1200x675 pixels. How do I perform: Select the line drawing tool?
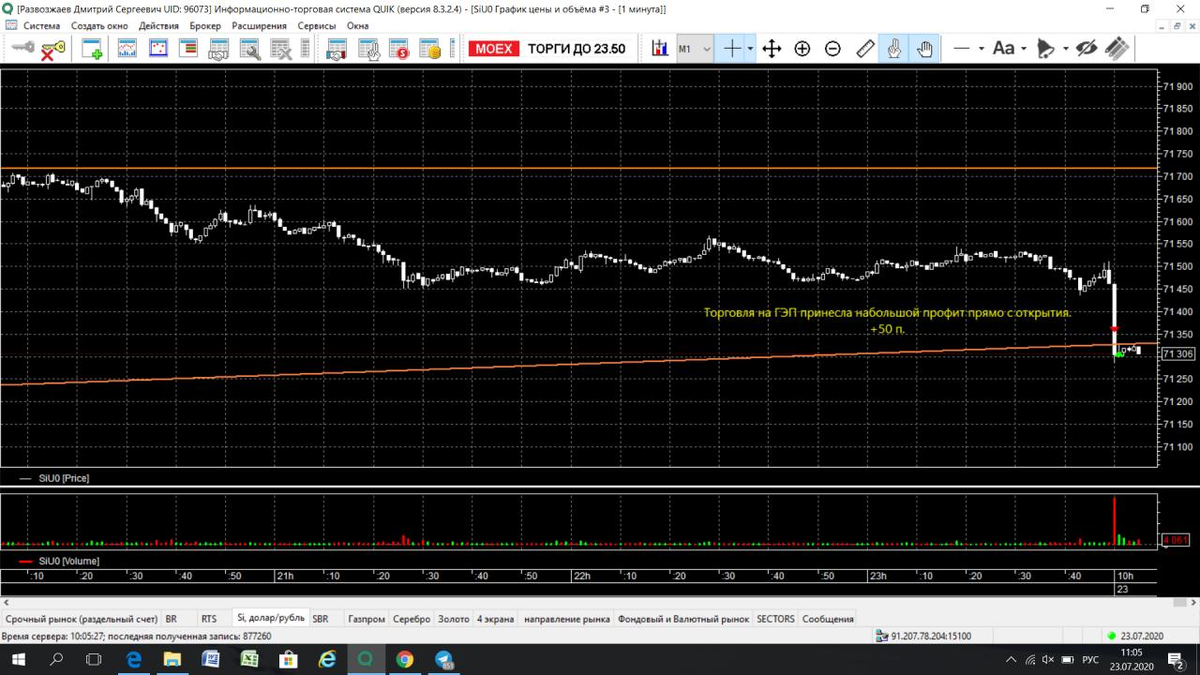tap(961, 48)
